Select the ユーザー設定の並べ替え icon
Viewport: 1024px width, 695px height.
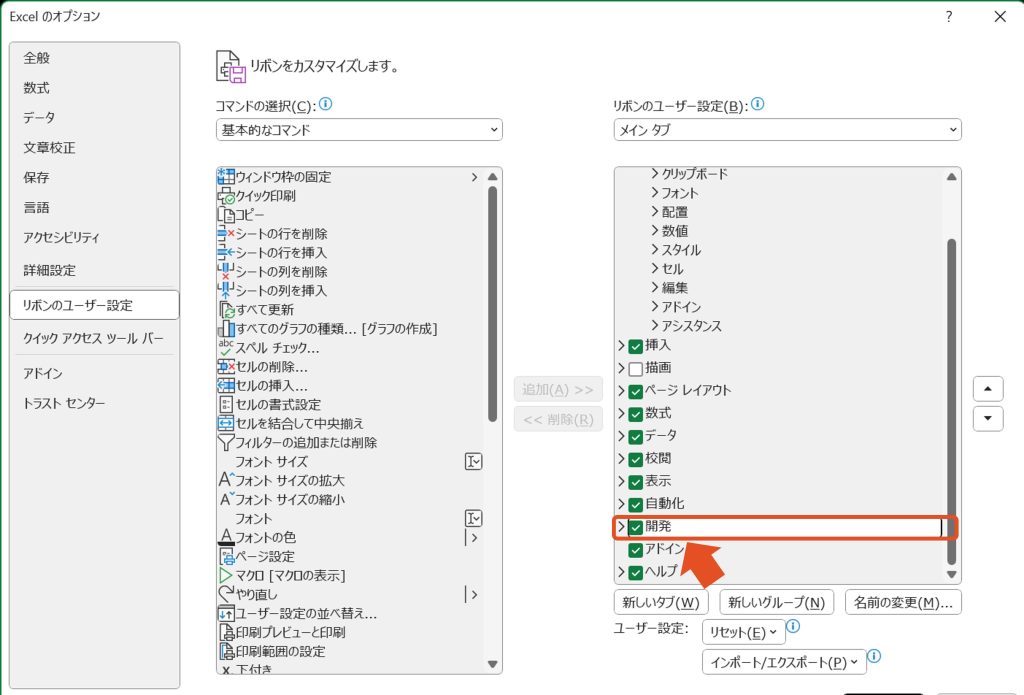[x=226, y=613]
